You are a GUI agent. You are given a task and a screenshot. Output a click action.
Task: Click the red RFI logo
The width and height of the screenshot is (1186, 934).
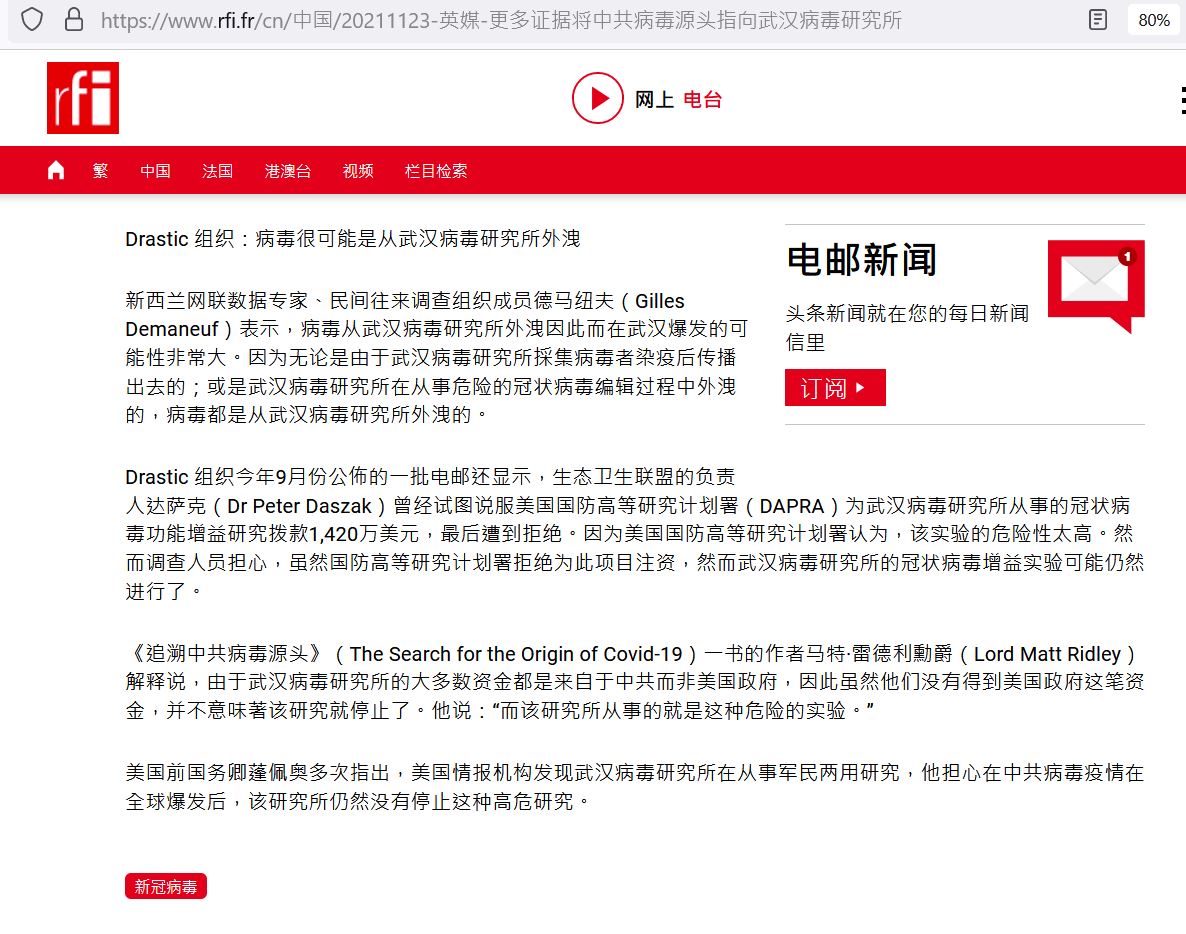click(x=83, y=98)
